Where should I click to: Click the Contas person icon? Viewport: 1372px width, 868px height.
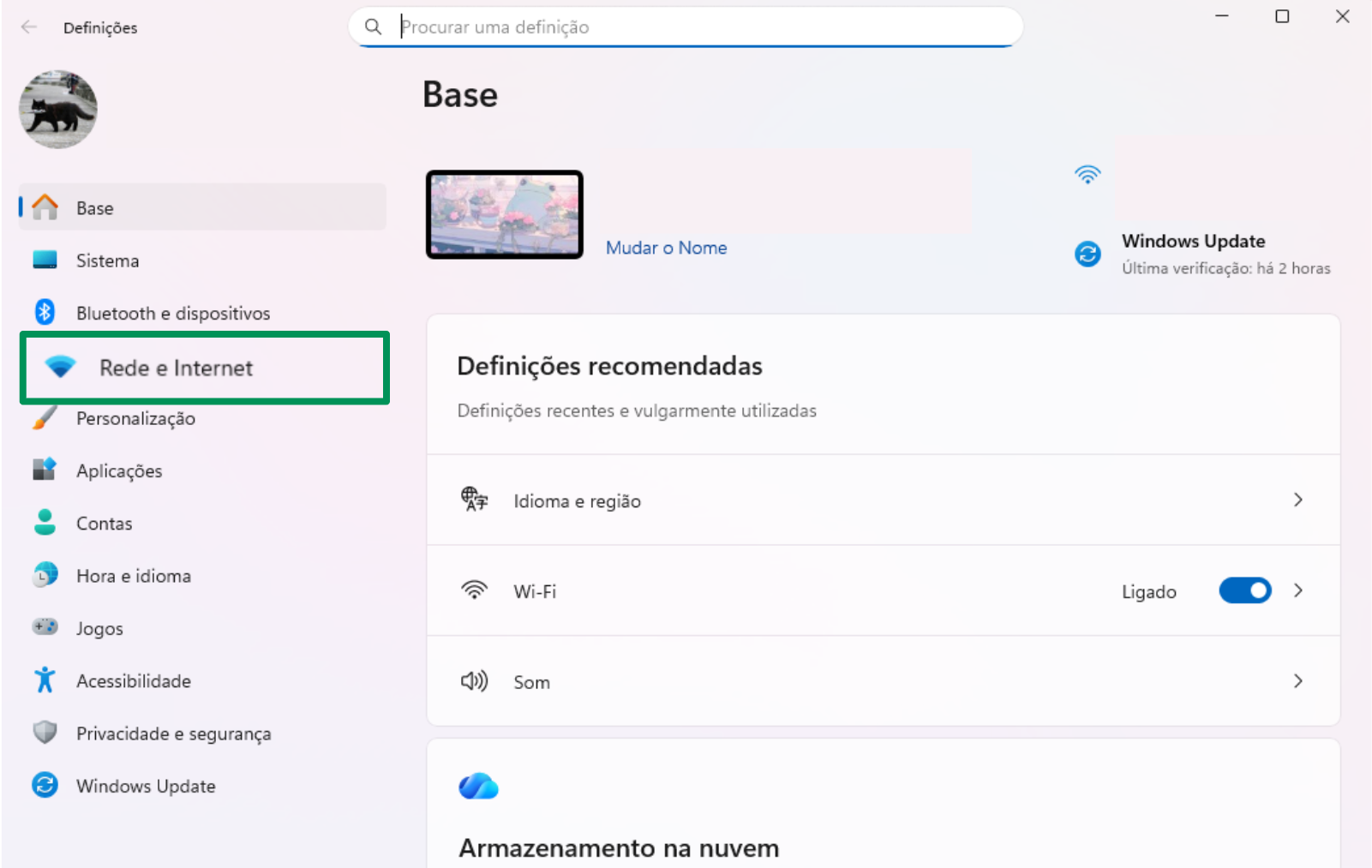[45, 523]
